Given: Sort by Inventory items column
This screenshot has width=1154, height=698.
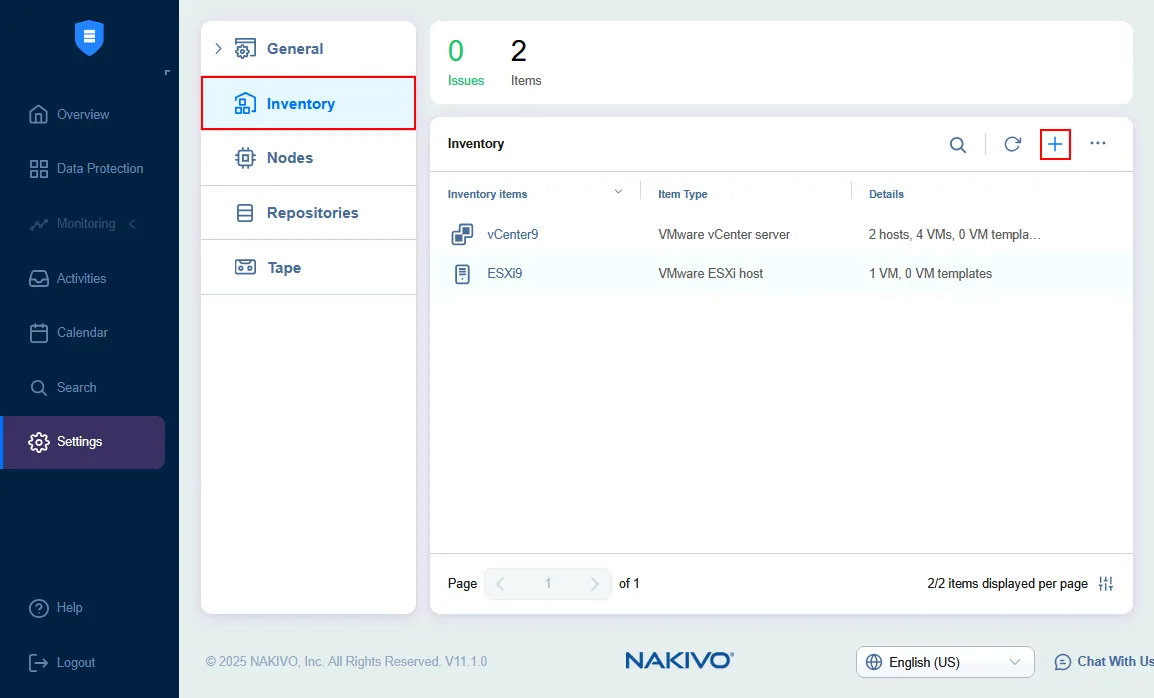Looking at the screenshot, I should click(x=487, y=194).
